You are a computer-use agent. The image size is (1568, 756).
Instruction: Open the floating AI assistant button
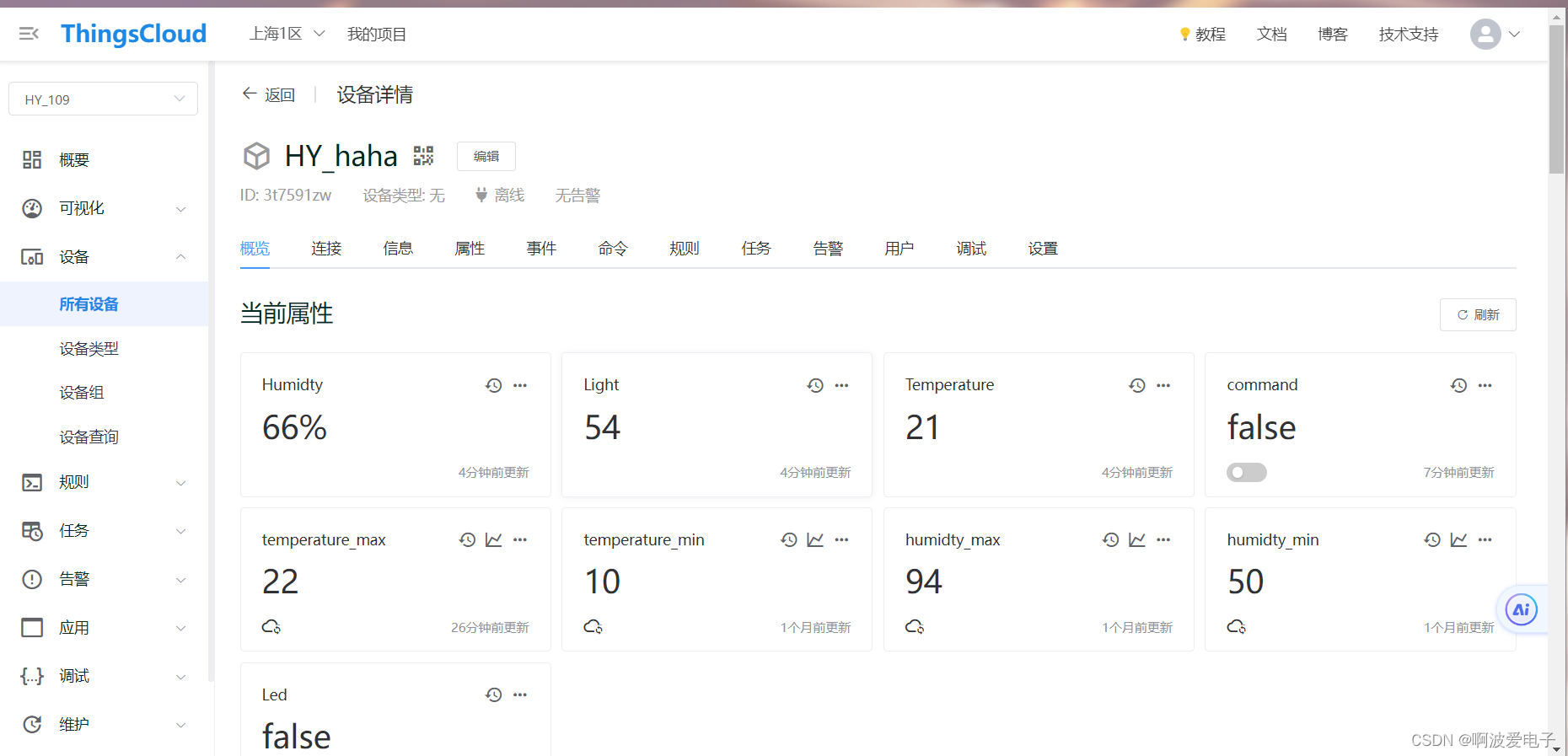coord(1522,609)
